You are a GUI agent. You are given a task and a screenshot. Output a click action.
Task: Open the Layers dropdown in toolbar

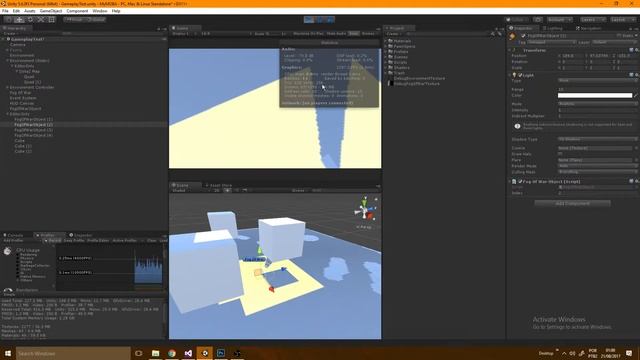pyautogui.click(x=592, y=20)
